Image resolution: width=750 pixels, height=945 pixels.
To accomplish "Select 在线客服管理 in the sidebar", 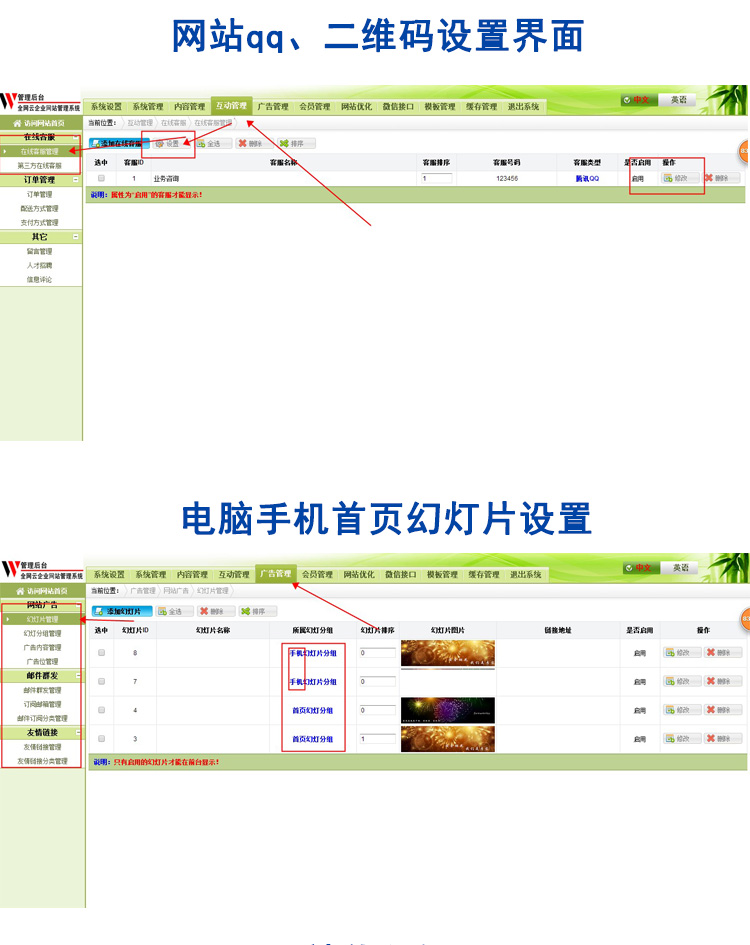I will 40,151.
